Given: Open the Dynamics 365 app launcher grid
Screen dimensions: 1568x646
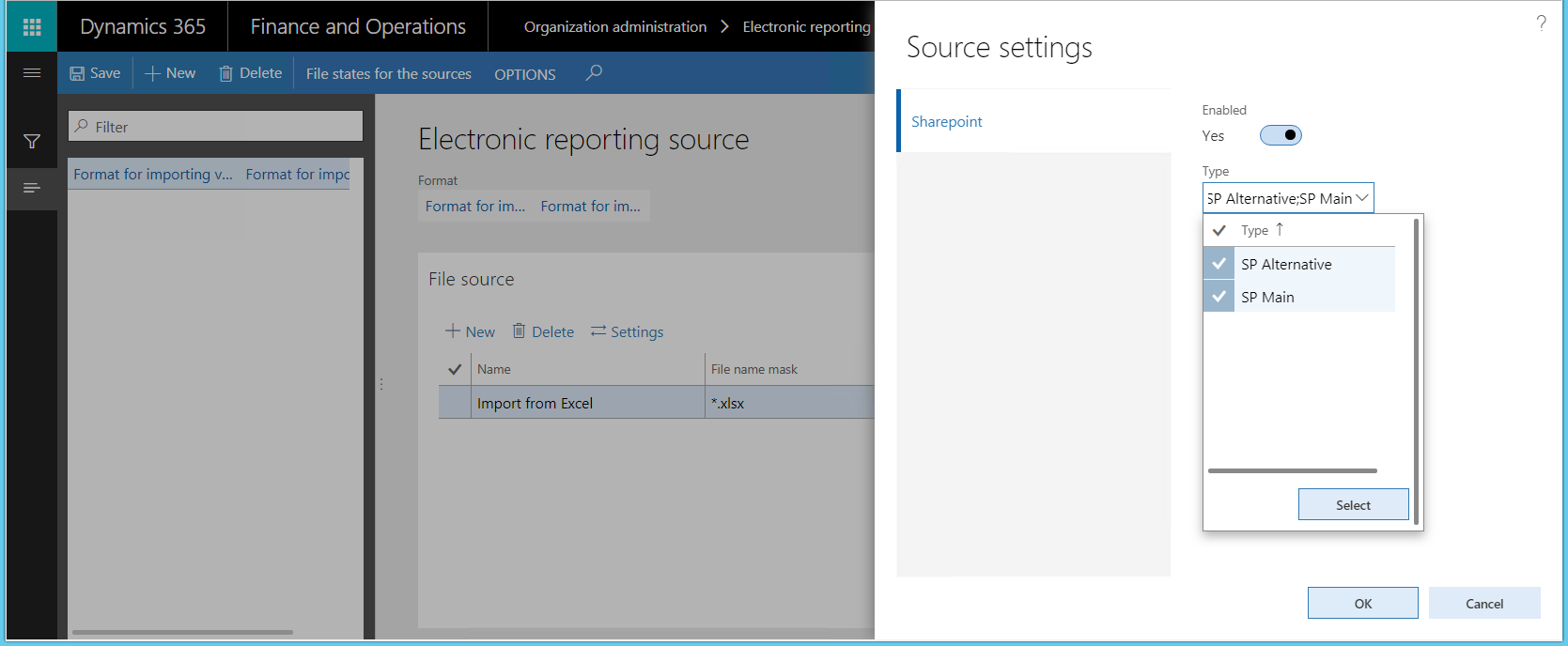Looking at the screenshot, I should coord(32,26).
